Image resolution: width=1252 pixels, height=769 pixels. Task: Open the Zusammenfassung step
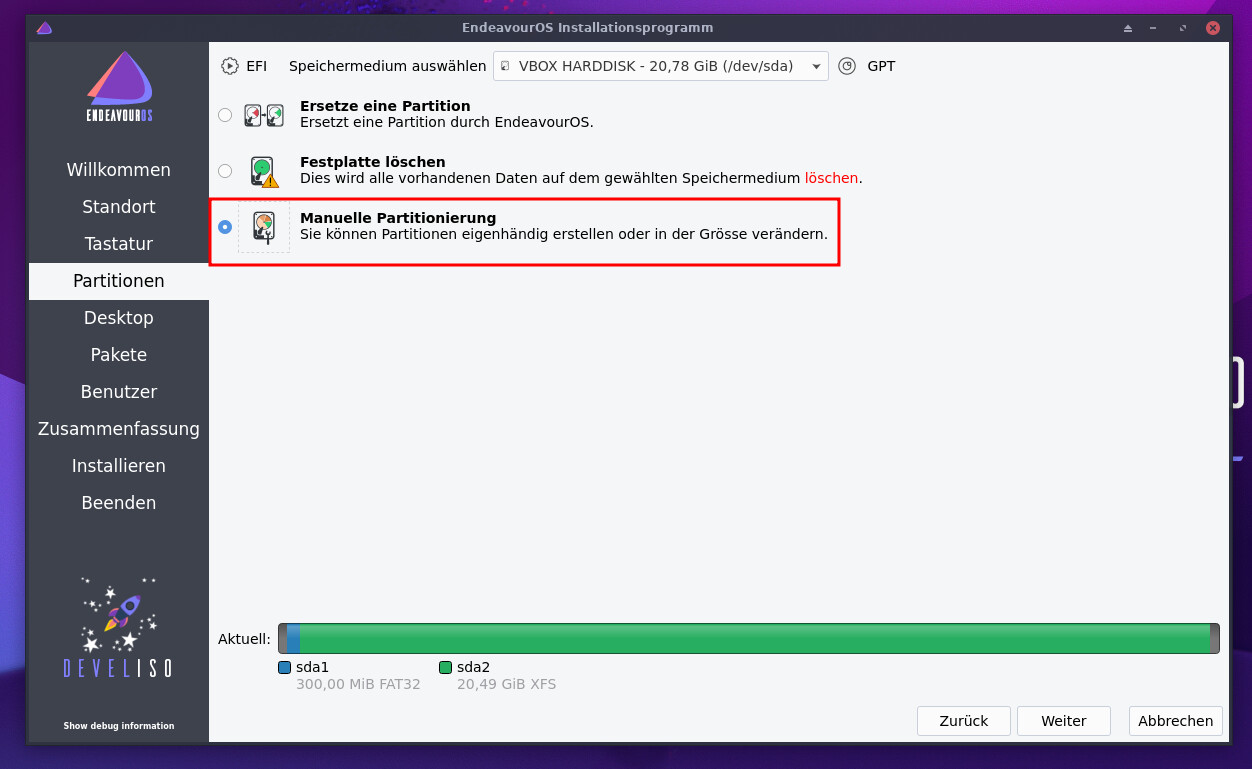pos(119,429)
